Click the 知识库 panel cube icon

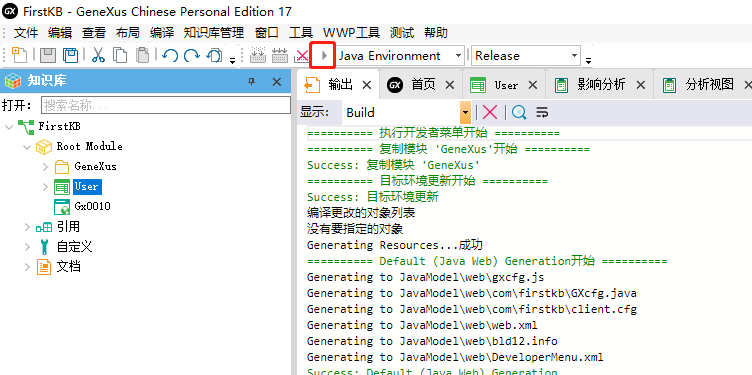(13, 82)
